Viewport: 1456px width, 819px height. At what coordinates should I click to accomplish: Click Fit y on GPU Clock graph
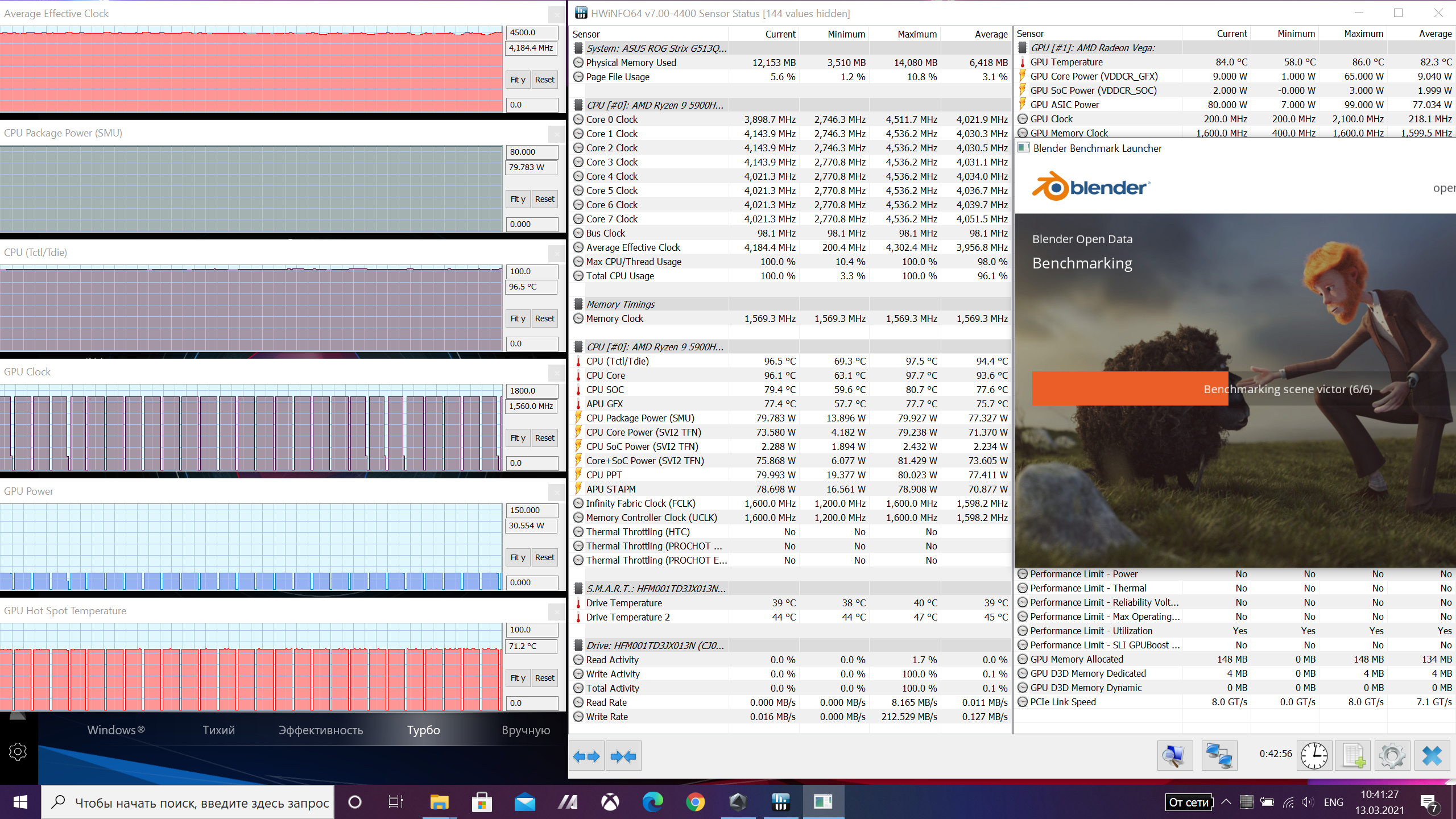(x=518, y=438)
